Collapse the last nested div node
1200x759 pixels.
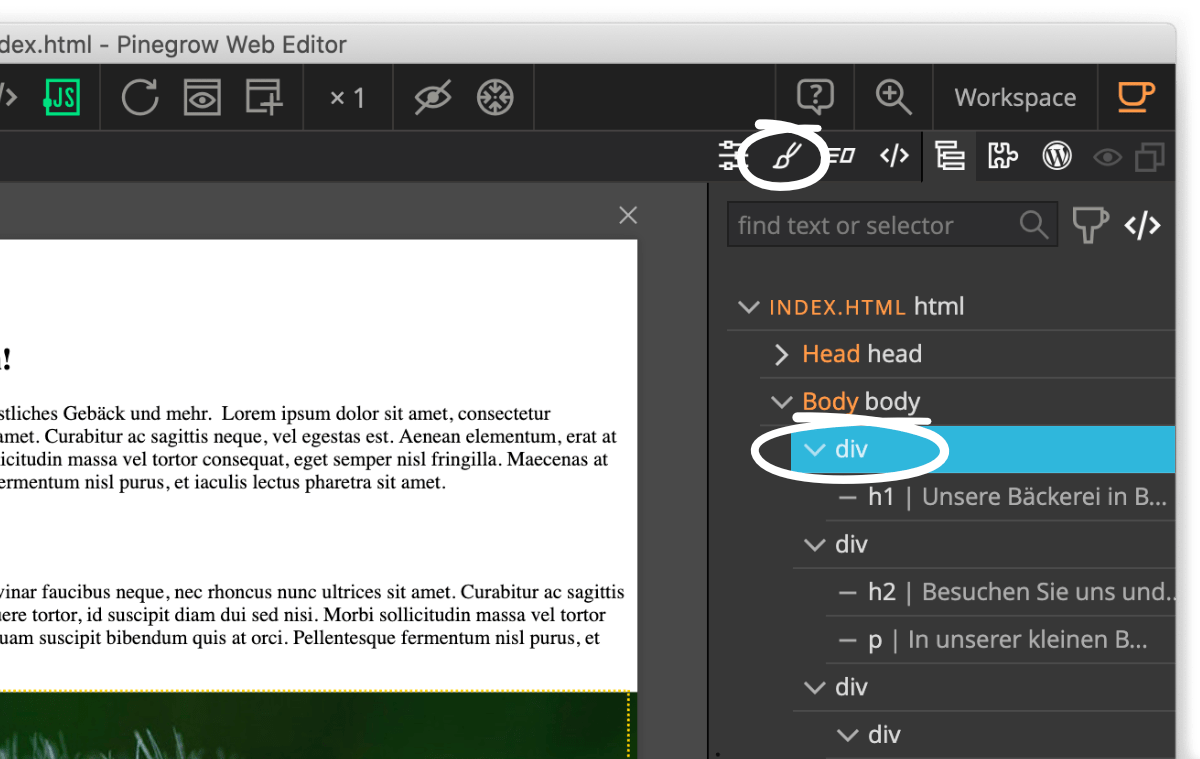click(x=848, y=735)
